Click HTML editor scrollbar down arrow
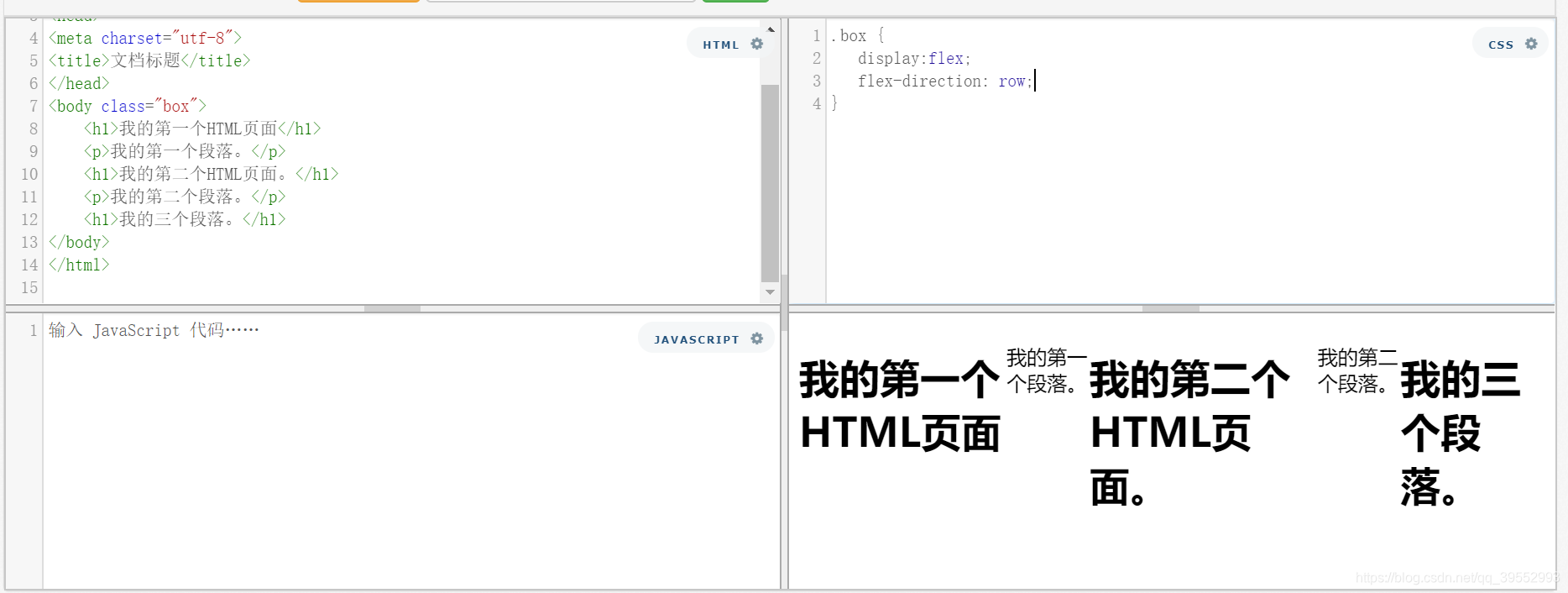The height and width of the screenshot is (593, 1568). 771,292
